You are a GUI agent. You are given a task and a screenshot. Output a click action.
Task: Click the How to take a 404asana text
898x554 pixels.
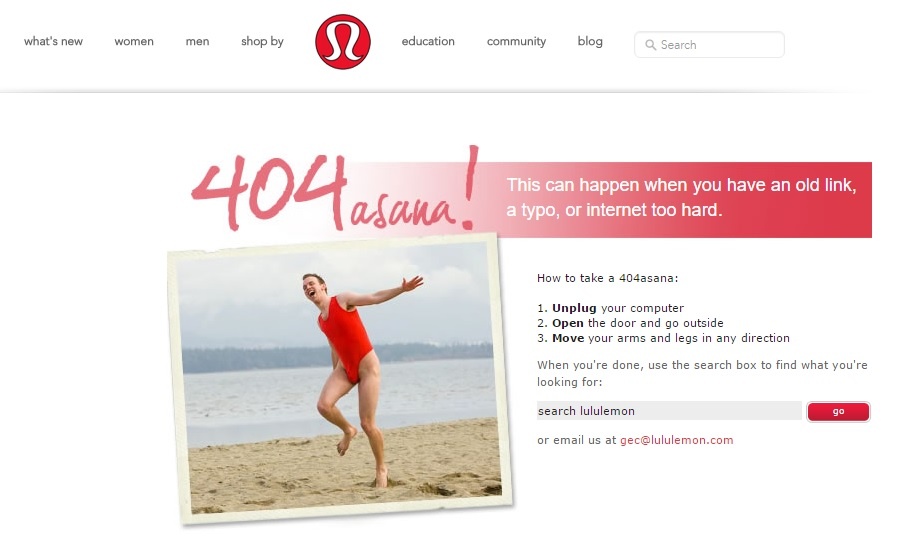[607, 278]
